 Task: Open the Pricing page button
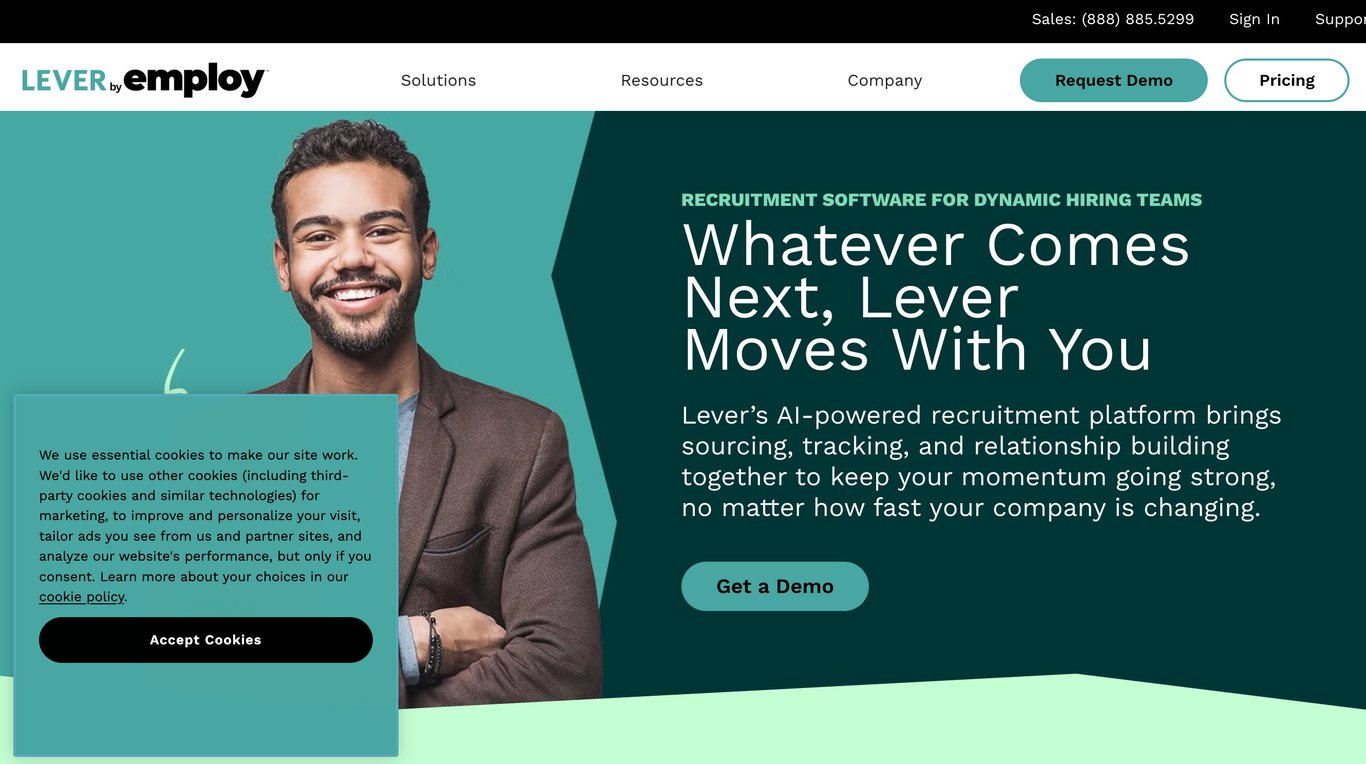pyautogui.click(x=1287, y=80)
